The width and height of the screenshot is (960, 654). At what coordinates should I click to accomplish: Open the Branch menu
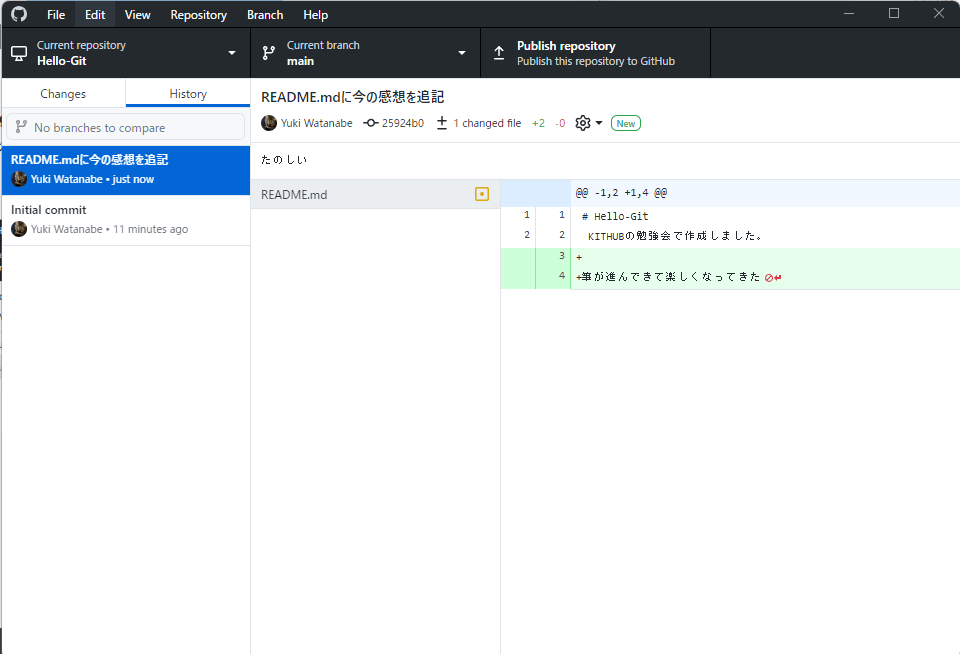click(x=264, y=14)
